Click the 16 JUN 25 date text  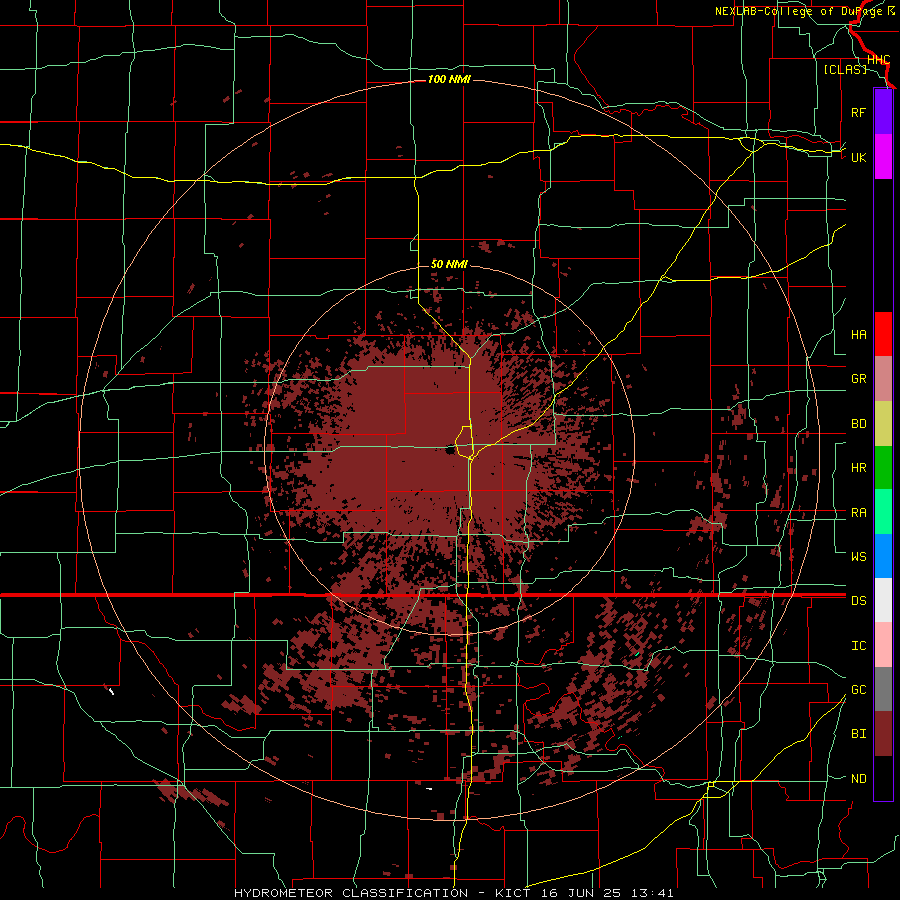coord(581,893)
